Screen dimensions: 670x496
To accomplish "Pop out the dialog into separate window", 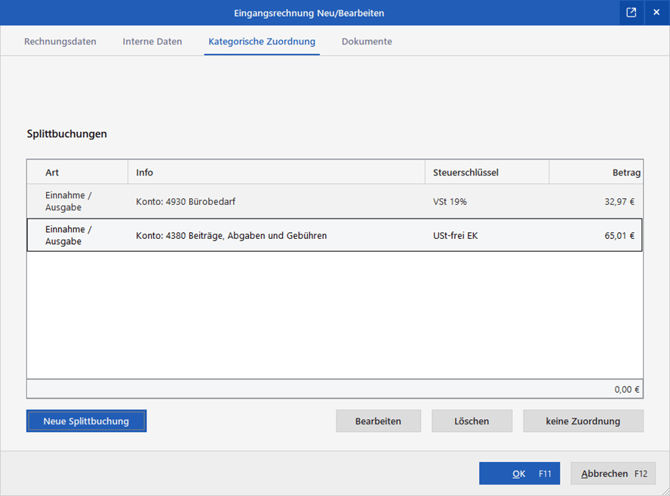I will pos(631,13).
